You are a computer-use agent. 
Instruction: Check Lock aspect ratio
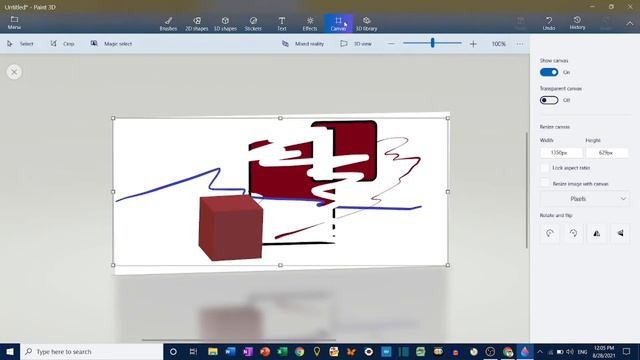click(x=544, y=168)
